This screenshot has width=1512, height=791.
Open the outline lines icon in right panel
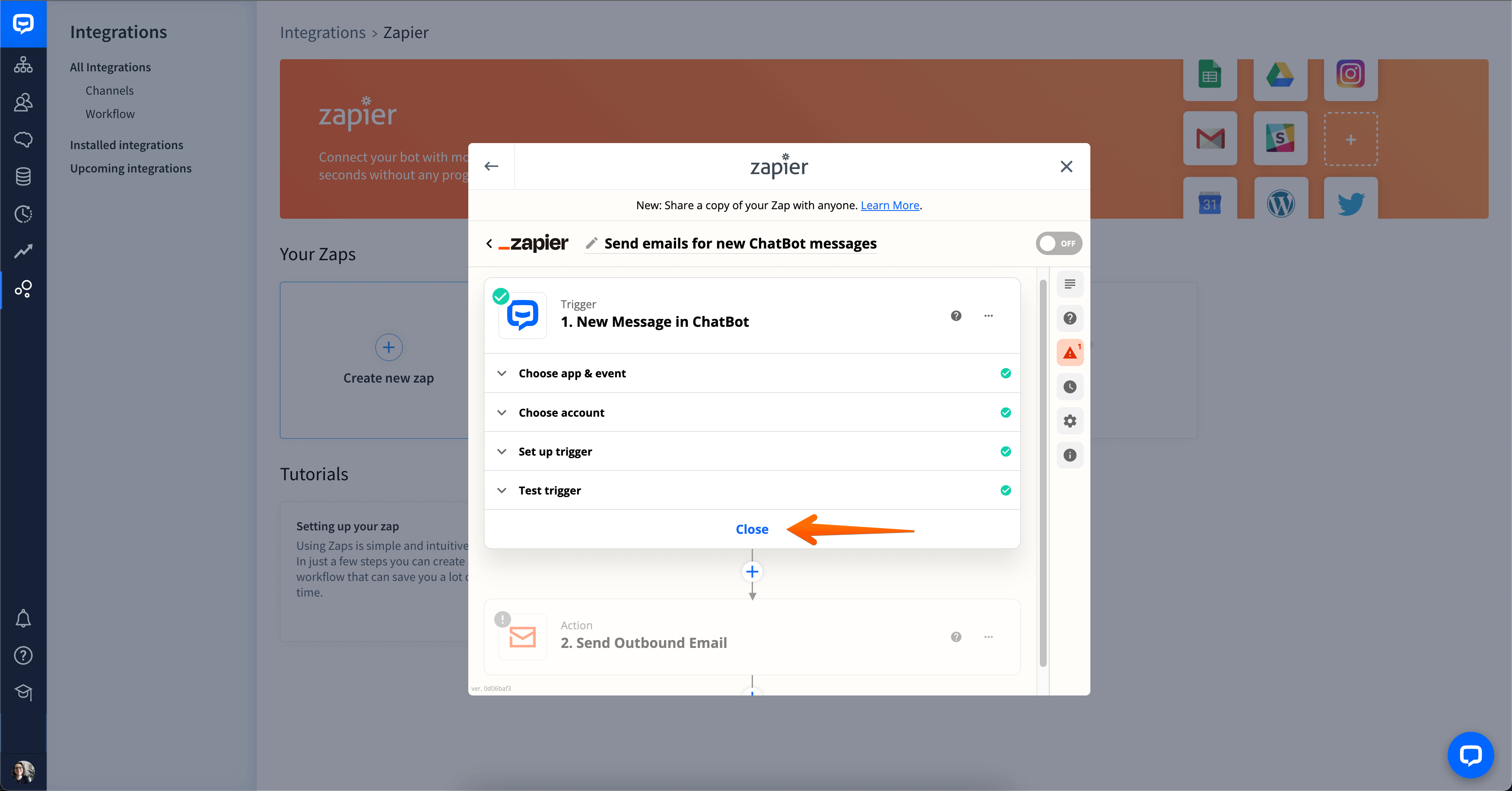tap(1070, 284)
